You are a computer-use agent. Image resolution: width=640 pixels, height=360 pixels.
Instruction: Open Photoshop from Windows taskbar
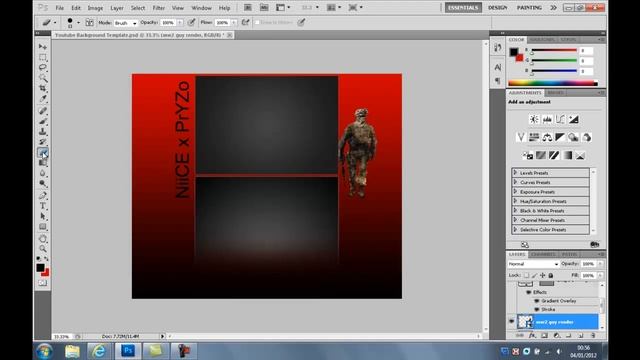coord(128,351)
